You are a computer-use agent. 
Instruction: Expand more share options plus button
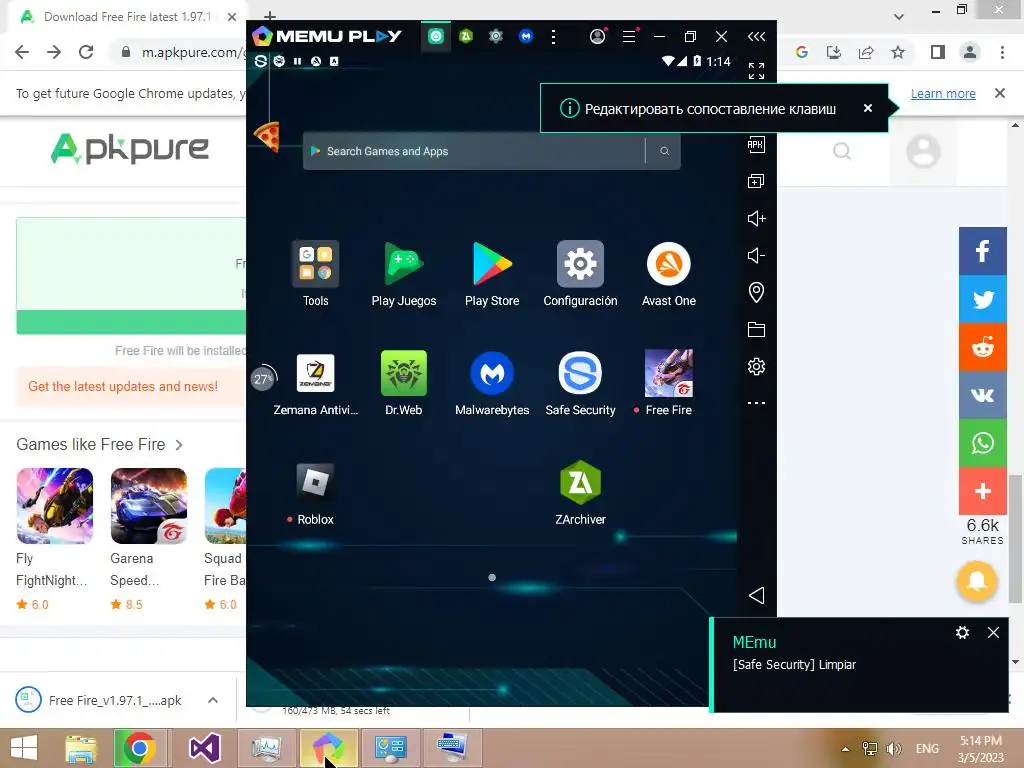pos(982,490)
